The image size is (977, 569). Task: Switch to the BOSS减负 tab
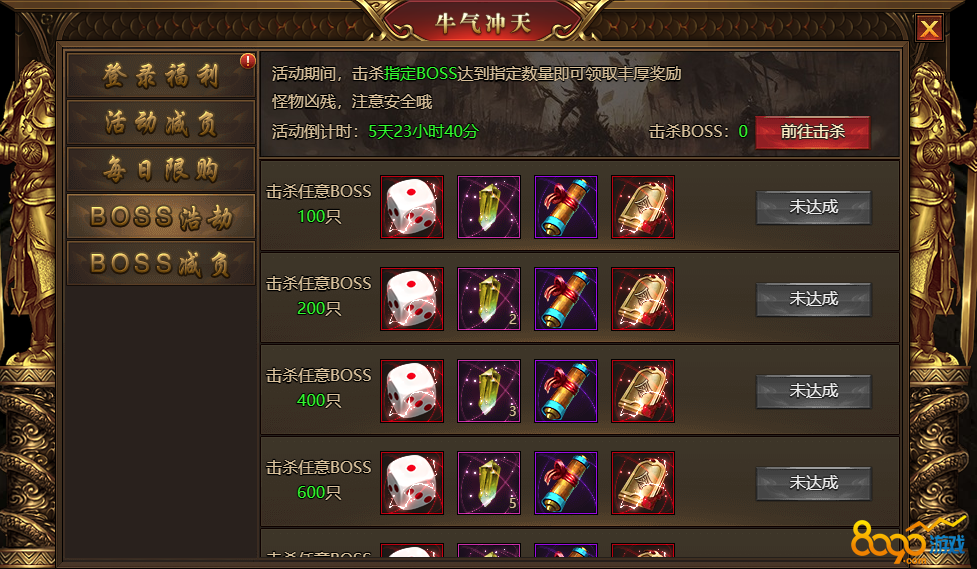[x=161, y=263]
